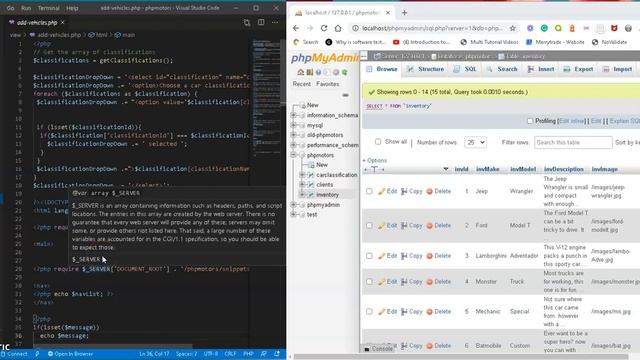Click the Edit inline link

coord(571,121)
